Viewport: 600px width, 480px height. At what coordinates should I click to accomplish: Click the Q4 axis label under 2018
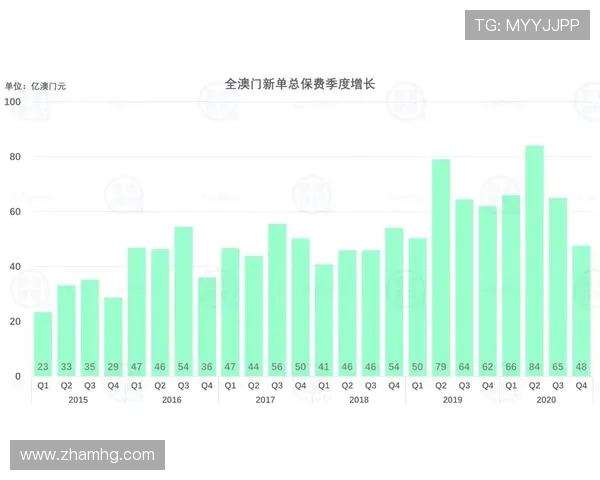(394, 386)
